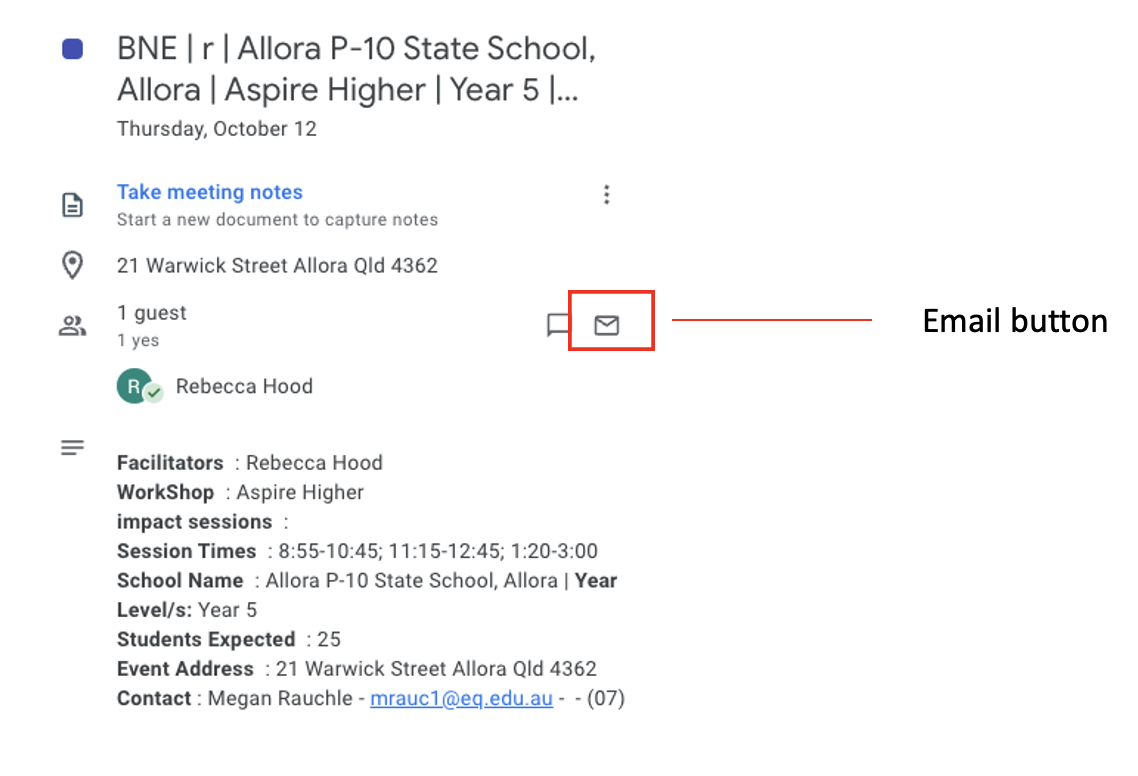Click the green accepted checkmark badge
The image size is (1138, 776).
coord(154,393)
